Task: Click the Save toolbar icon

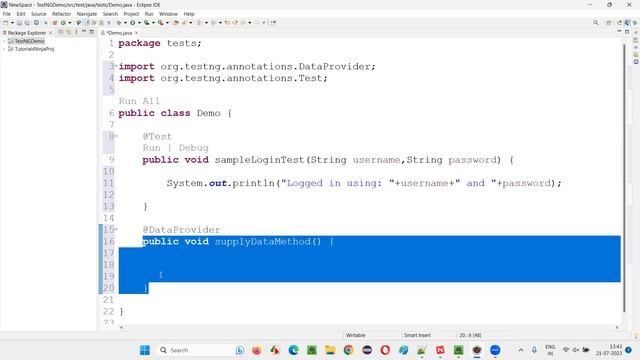Action: click(19, 23)
